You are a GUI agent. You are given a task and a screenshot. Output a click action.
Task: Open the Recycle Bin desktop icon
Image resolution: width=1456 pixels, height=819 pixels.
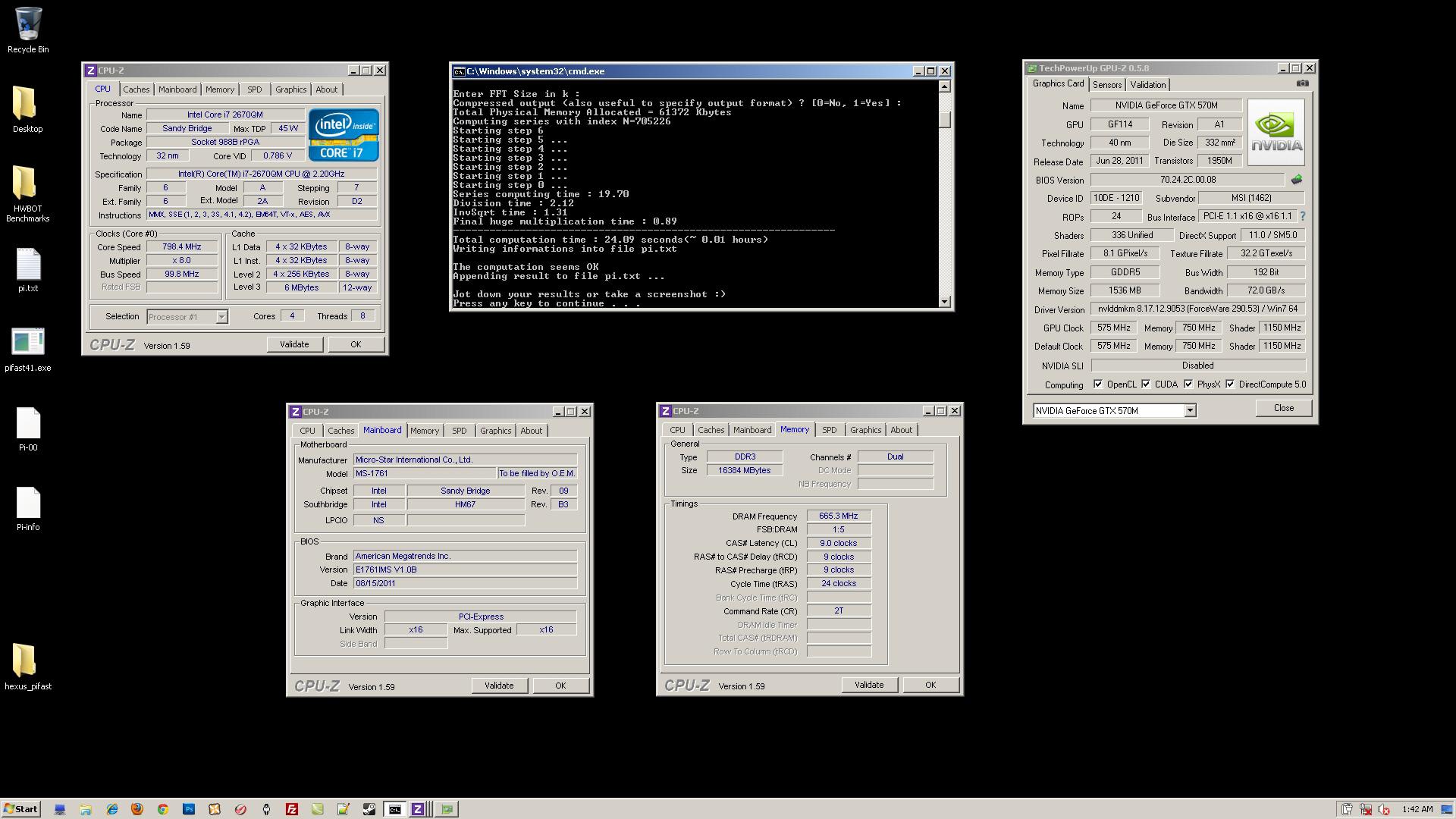[28, 30]
